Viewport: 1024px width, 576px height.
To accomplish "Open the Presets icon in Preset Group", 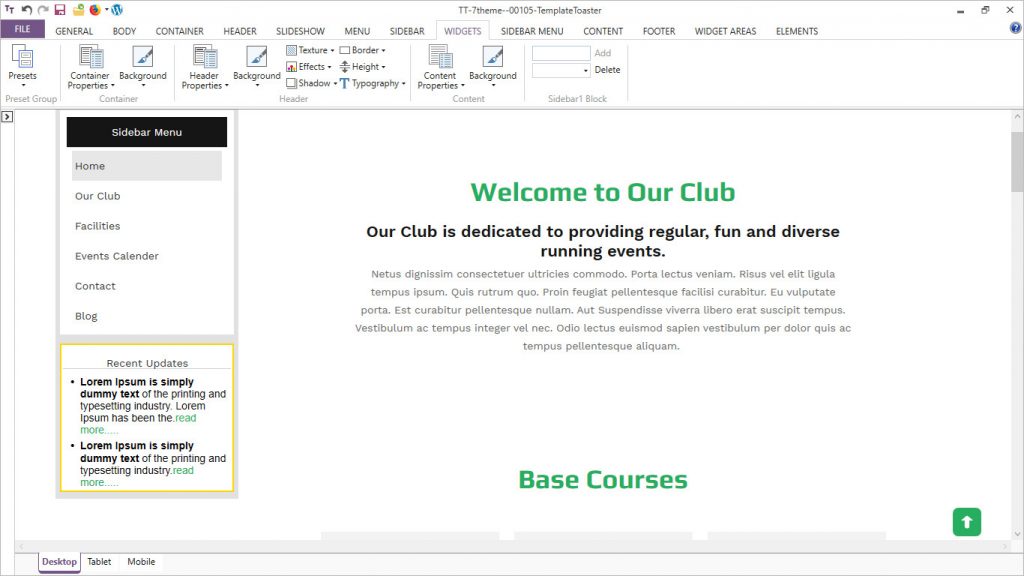I will [22, 57].
